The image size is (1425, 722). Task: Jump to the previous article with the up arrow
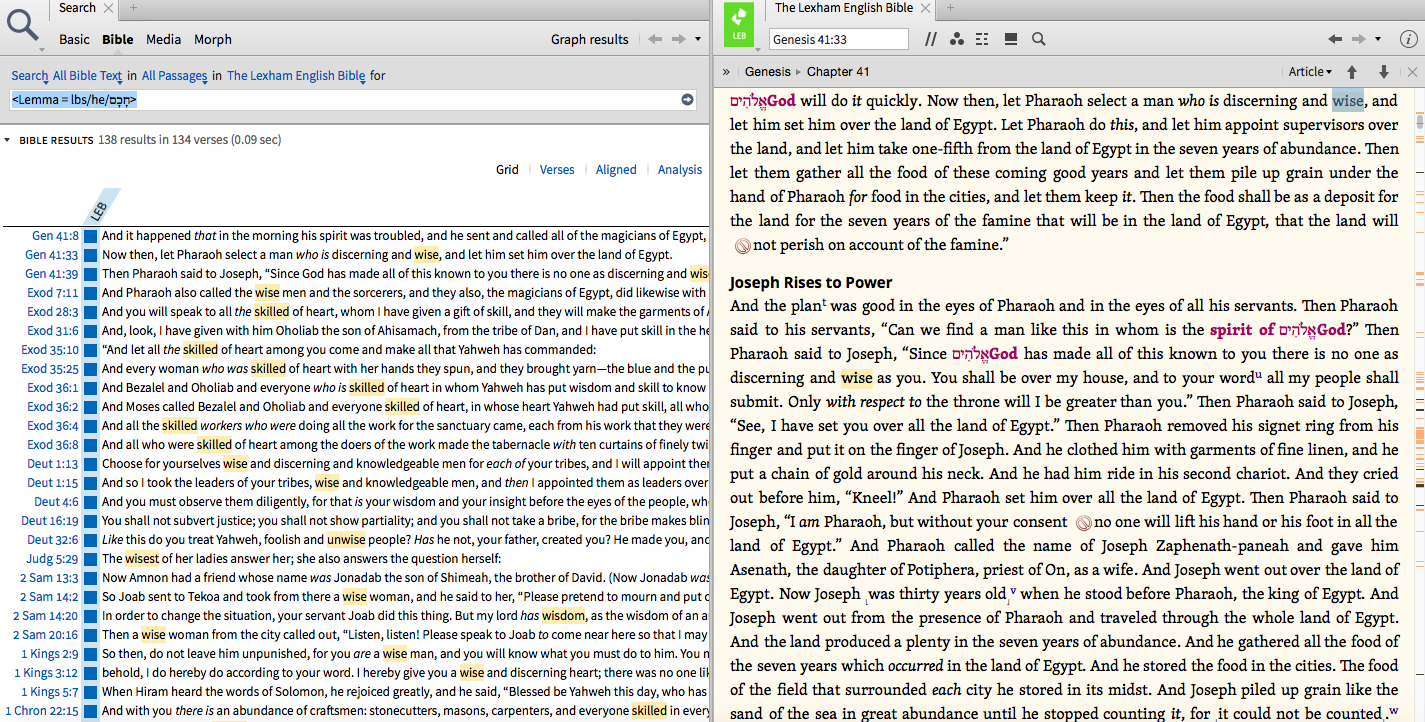1352,72
